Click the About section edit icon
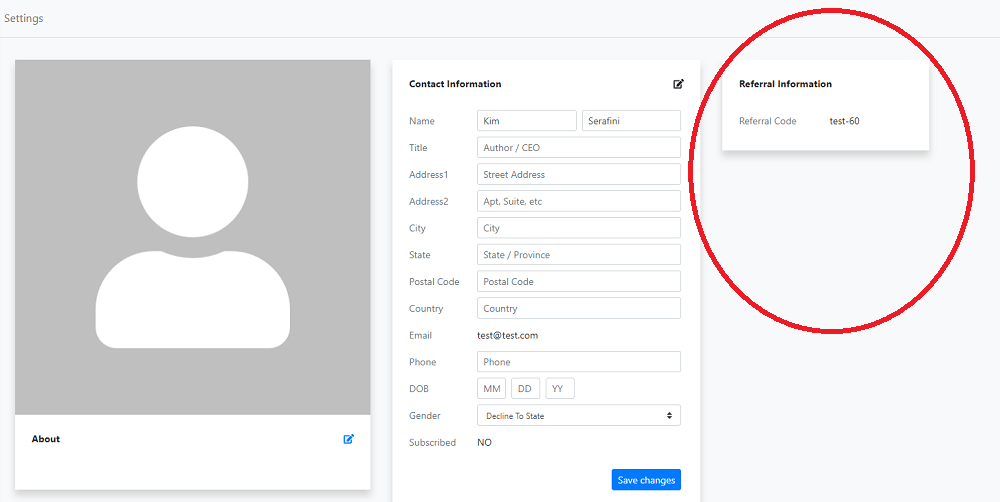This screenshot has width=1000, height=502. 349,439
